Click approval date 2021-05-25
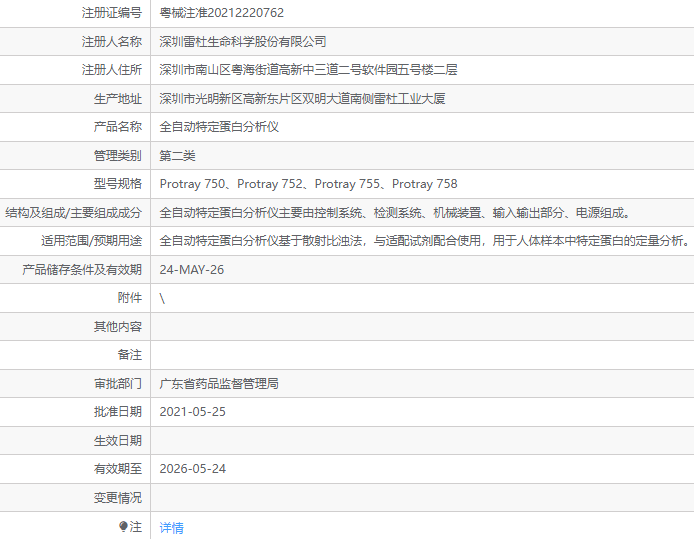Viewport: 694px width, 539px height. (x=193, y=412)
